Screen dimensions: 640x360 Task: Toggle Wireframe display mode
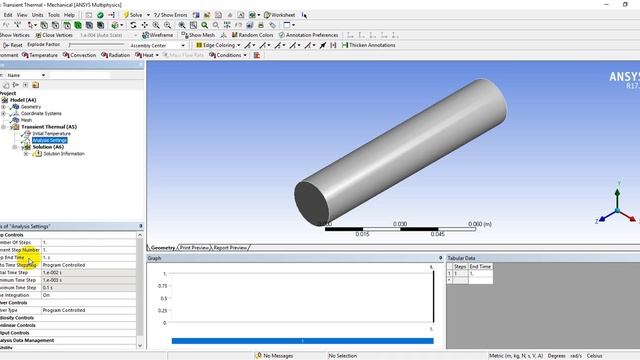pos(158,35)
